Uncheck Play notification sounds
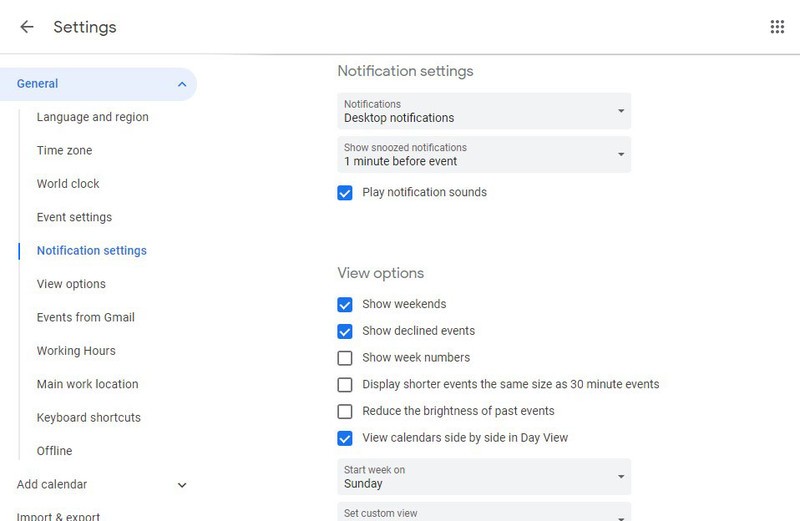This screenshot has width=800, height=521. click(x=345, y=193)
